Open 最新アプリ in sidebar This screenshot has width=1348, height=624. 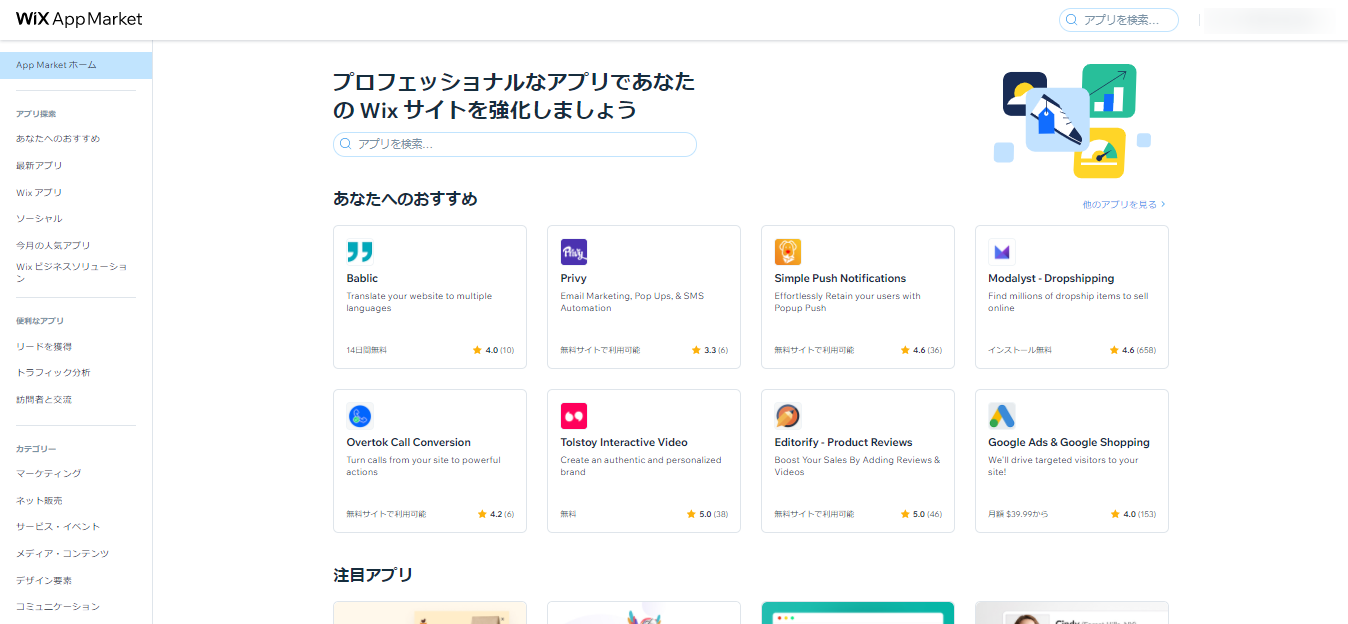click(39, 166)
